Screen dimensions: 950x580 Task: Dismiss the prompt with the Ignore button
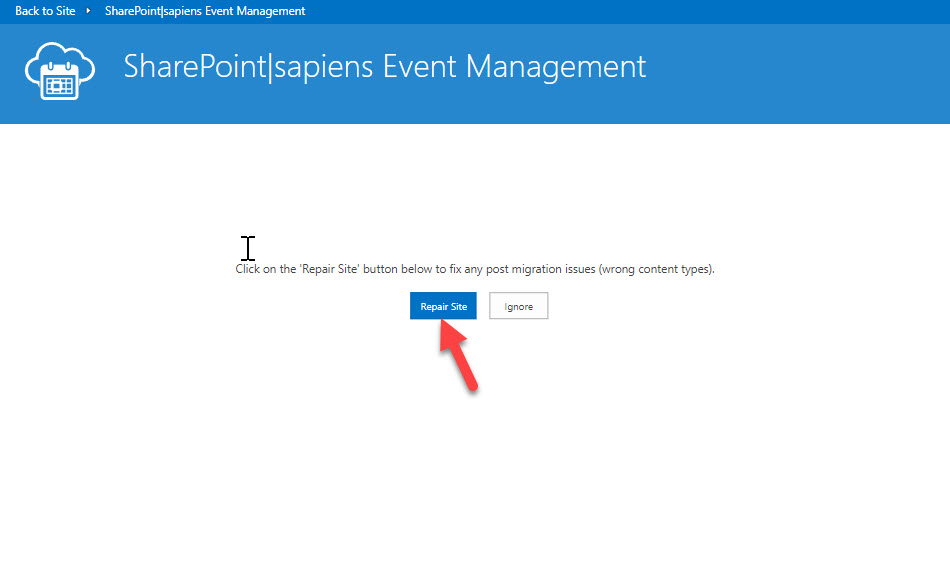[x=519, y=306]
